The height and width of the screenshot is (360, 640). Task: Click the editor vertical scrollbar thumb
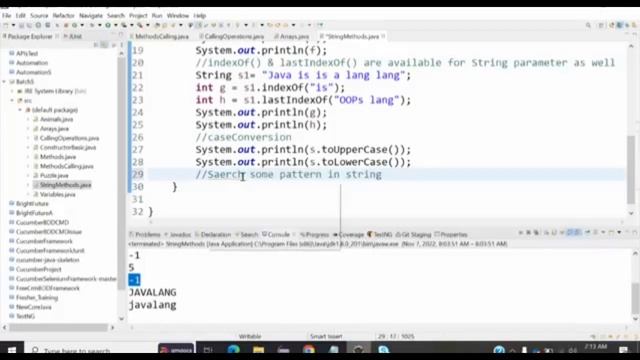631,169
